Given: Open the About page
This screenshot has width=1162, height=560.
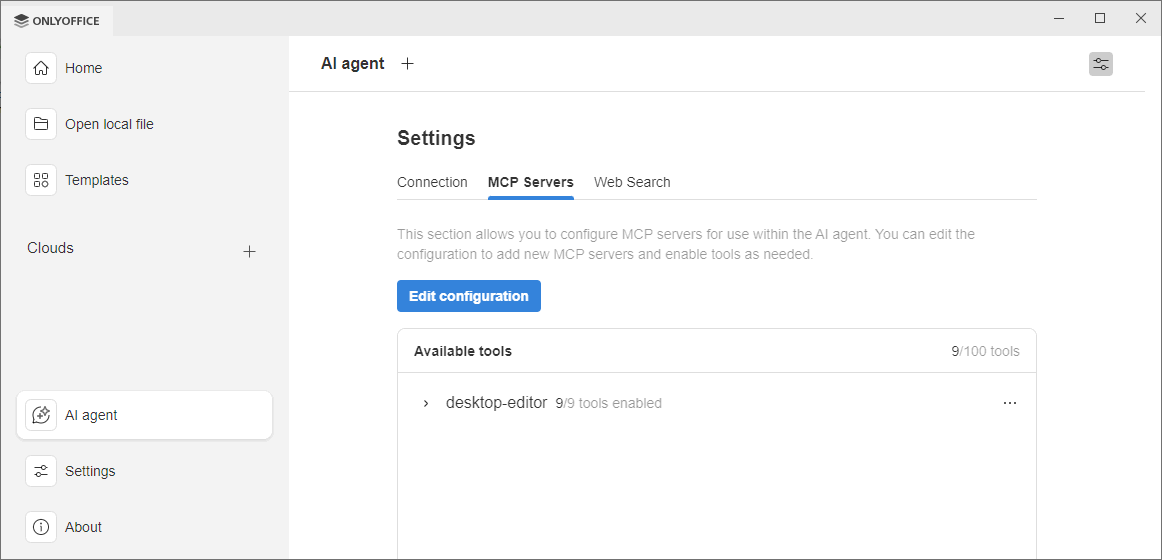Looking at the screenshot, I should click(x=145, y=527).
